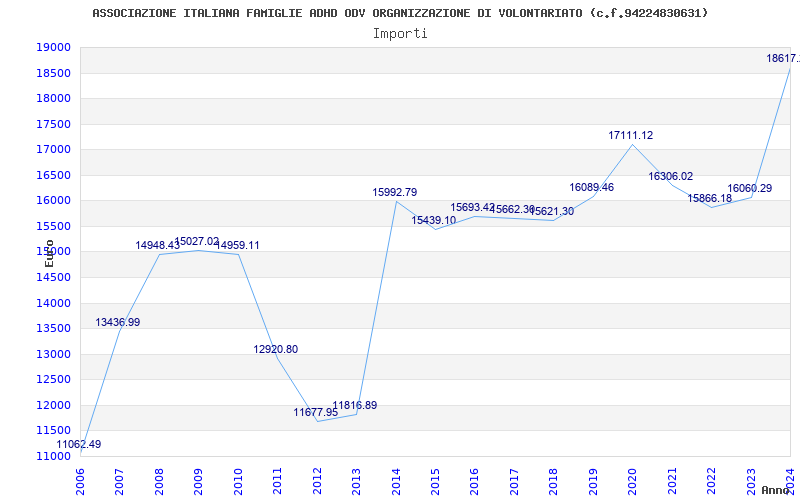The height and width of the screenshot is (500, 800).
Task: Click the 17000 y-axis value
Action: (53, 149)
